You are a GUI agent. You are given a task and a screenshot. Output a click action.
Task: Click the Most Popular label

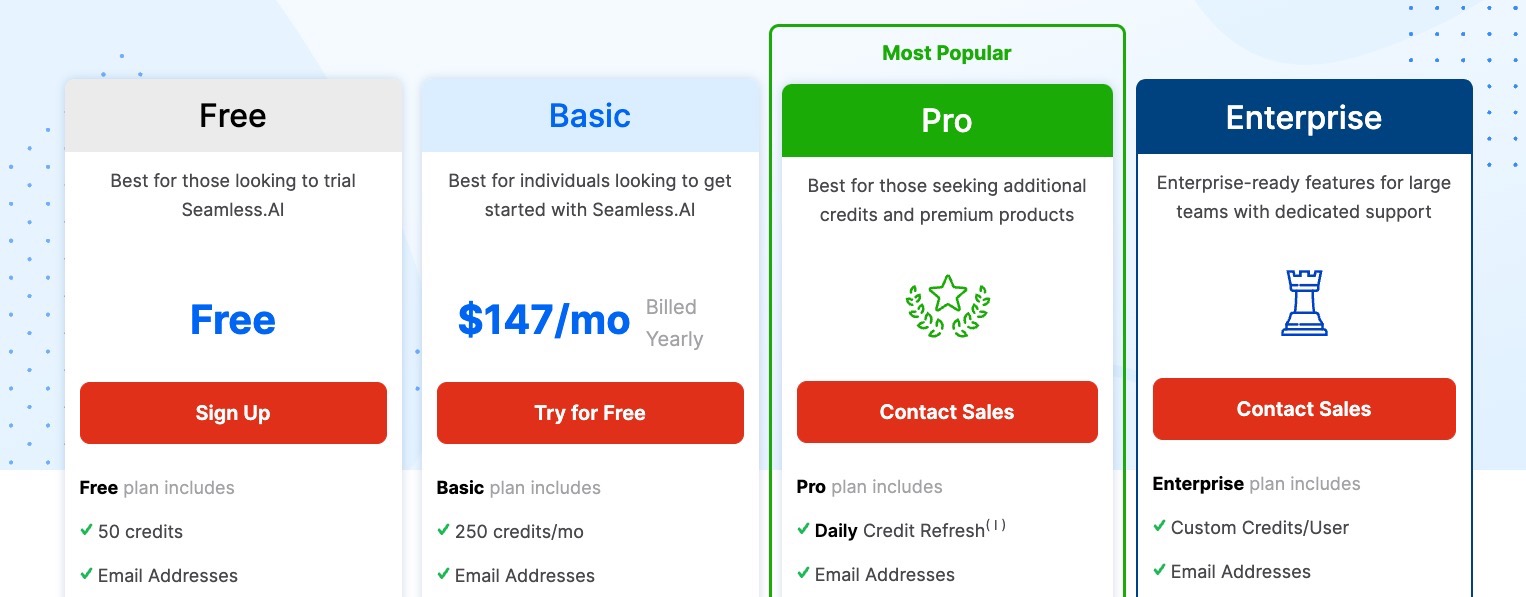947,53
